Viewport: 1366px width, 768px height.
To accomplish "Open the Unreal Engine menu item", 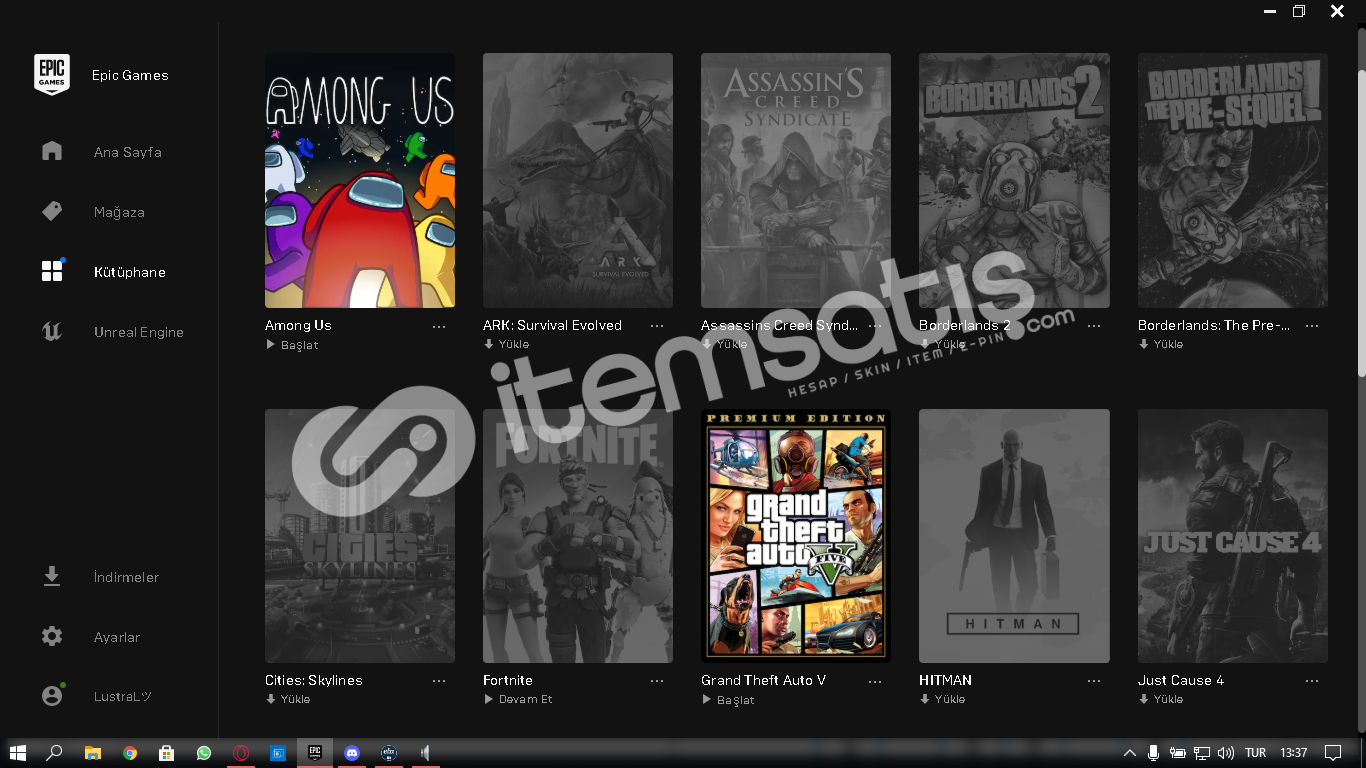I will point(138,332).
